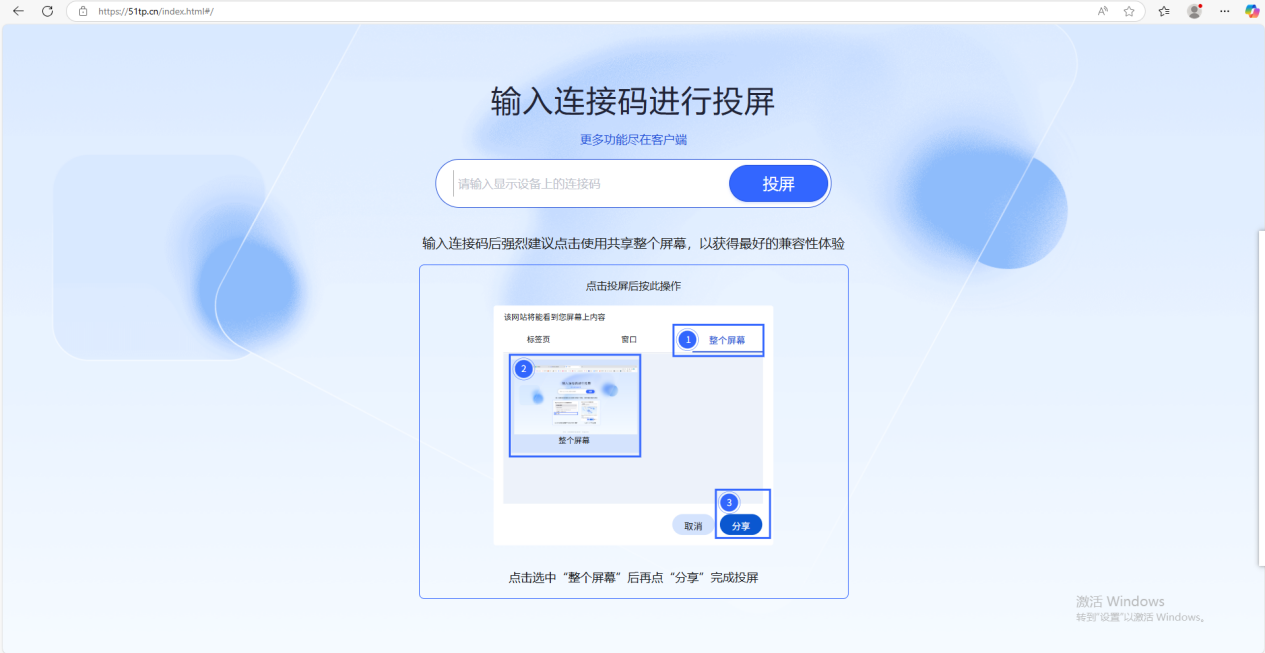Viewport: 1265px width, 653px height.
Task: Select the 标签页 tab in the guide
Action: [x=538, y=340]
